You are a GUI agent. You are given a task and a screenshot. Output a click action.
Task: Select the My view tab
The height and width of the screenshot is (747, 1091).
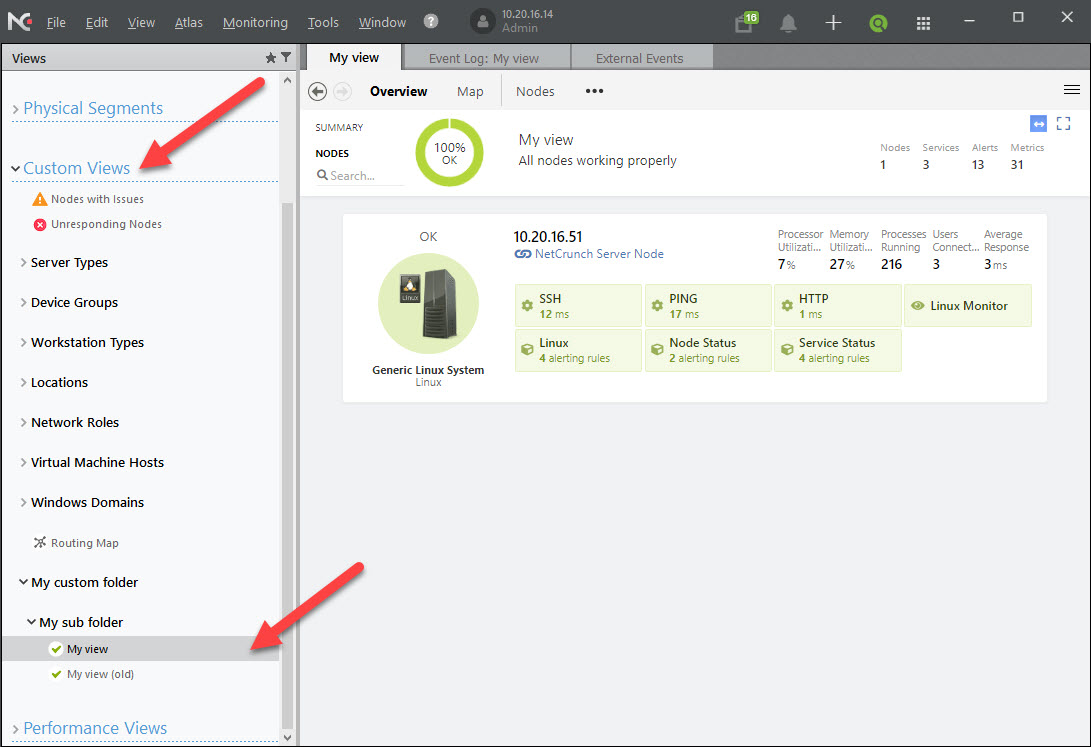point(354,58)
